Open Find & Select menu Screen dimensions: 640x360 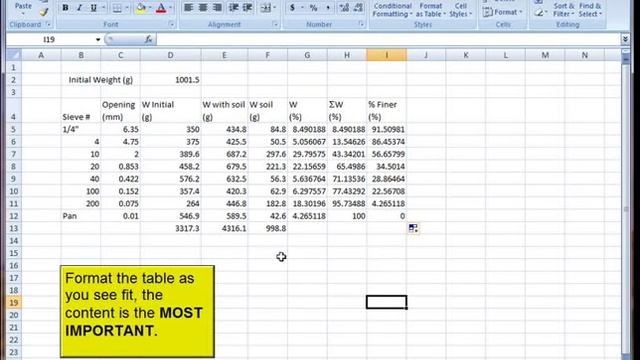pyautogui.click(x=590, y=10)
